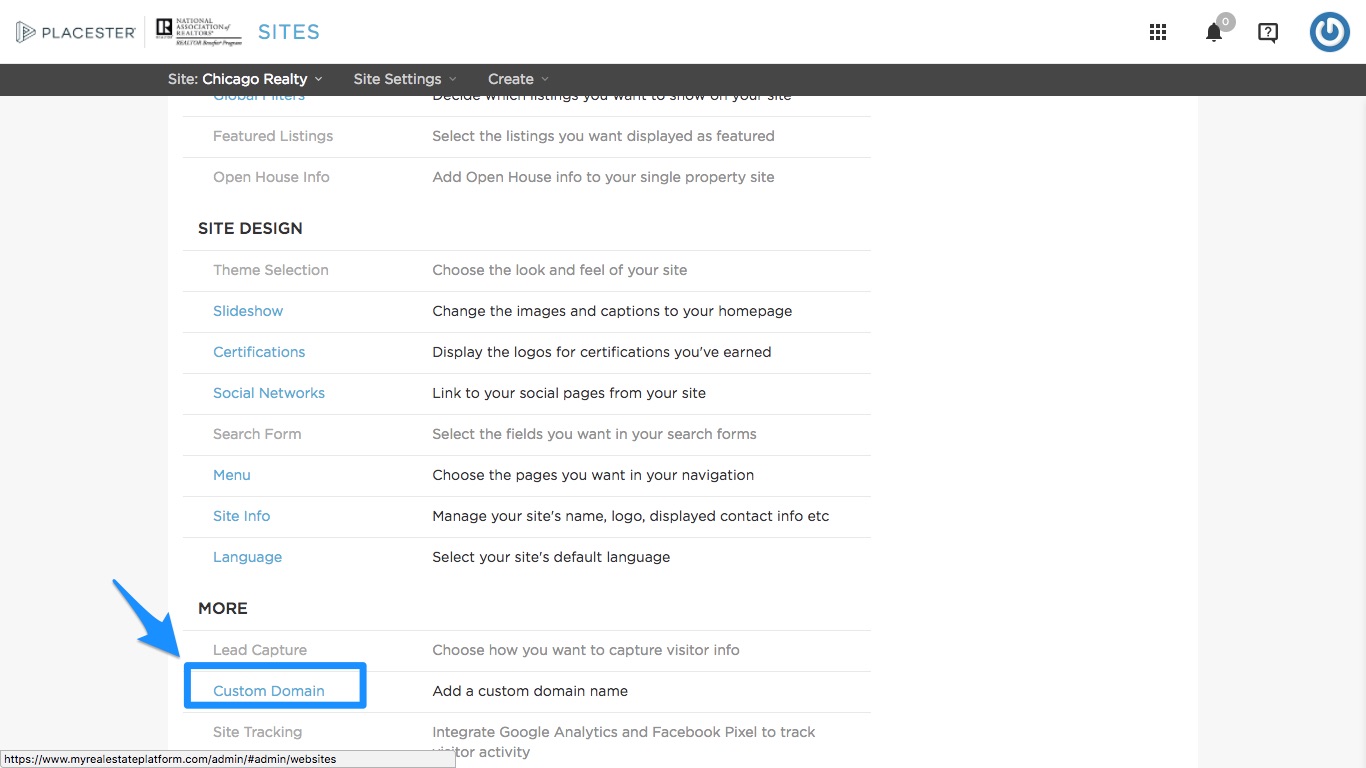This screenshot has height=768, width=1366.
Task: Click the Featured Listings item
Action: (273, 136)
